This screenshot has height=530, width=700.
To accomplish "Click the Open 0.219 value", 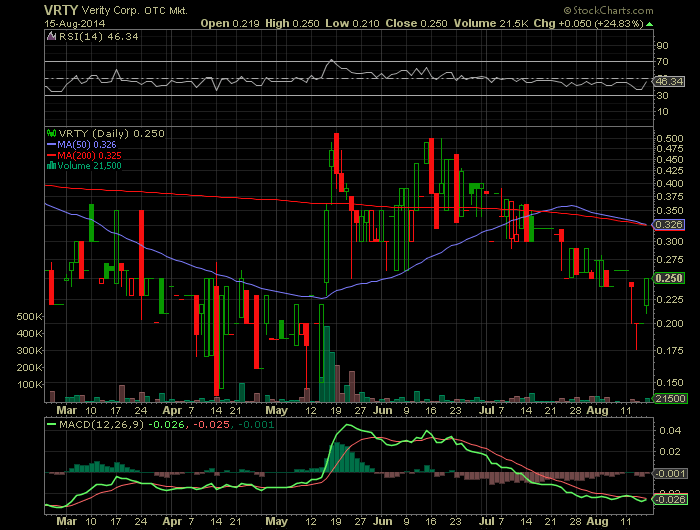I will point(230,23).
